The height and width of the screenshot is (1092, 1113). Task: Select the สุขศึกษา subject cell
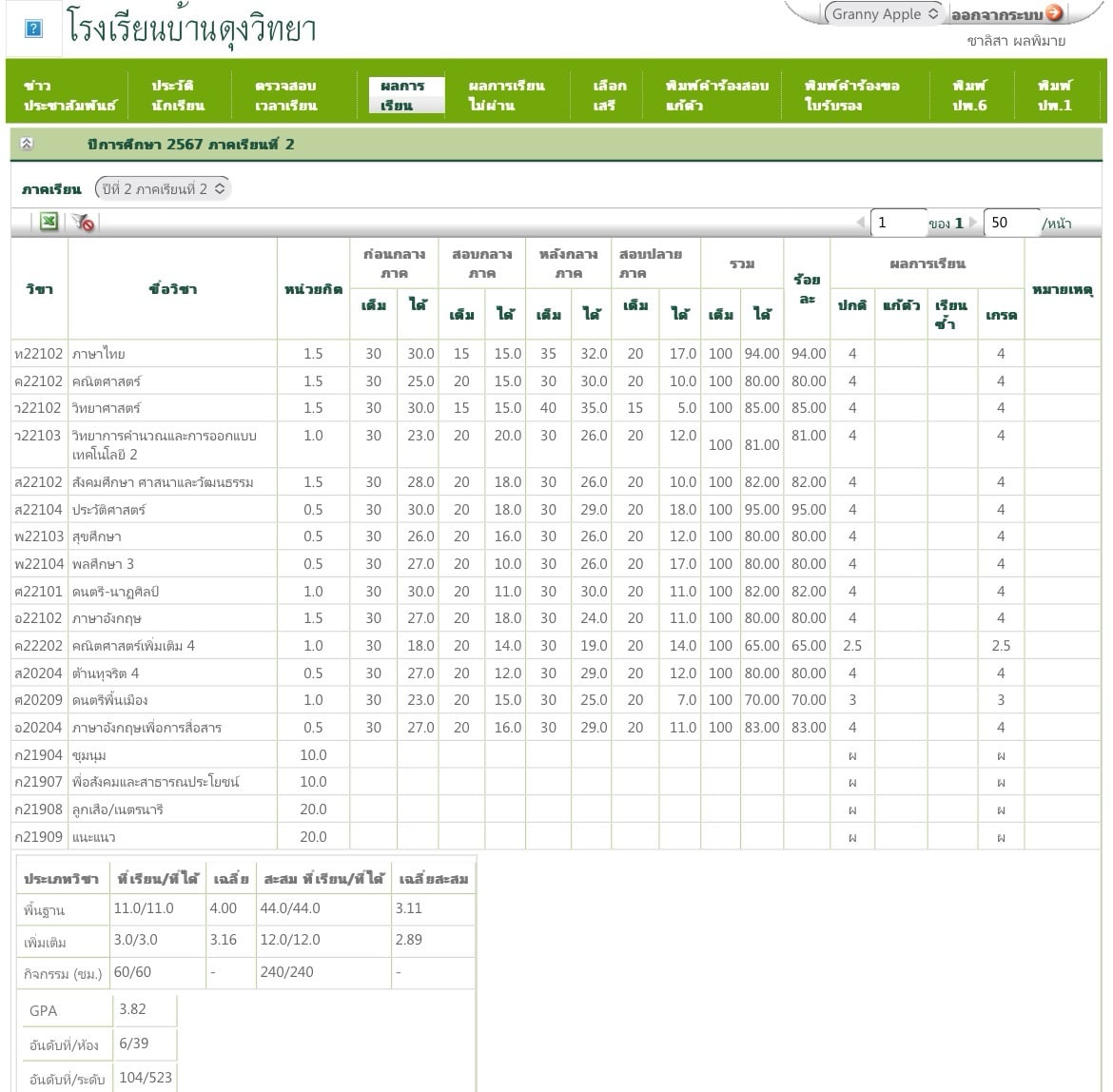click(172, 536)
